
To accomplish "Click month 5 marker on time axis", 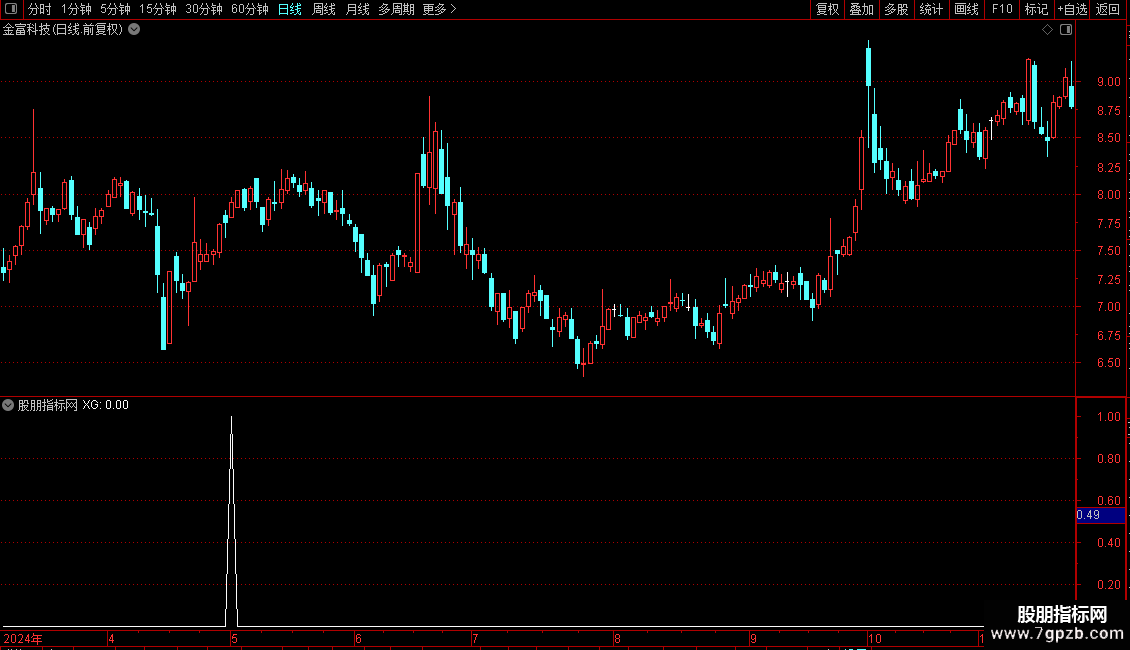I will point(234,638).
